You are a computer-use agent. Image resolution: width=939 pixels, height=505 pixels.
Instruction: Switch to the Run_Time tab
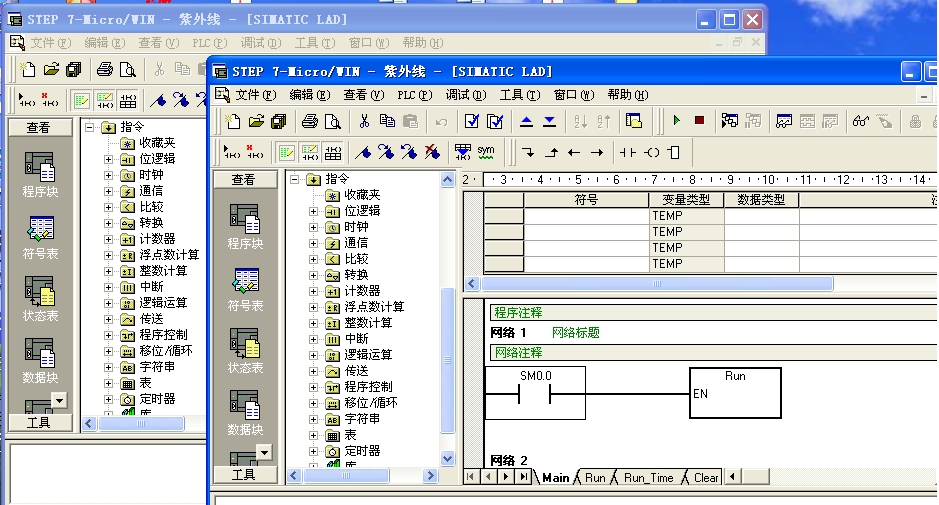pos(649,477)
